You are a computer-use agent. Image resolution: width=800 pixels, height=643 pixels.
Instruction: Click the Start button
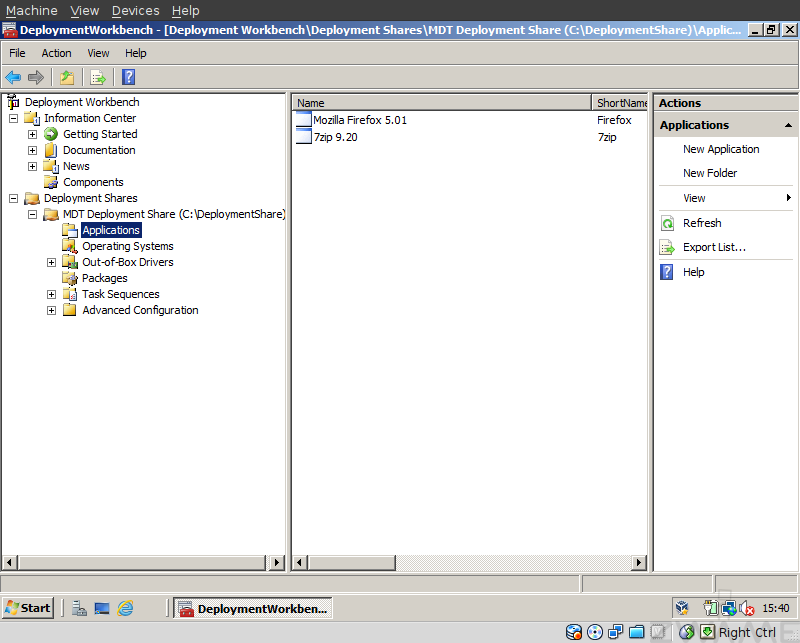[28, 608]
